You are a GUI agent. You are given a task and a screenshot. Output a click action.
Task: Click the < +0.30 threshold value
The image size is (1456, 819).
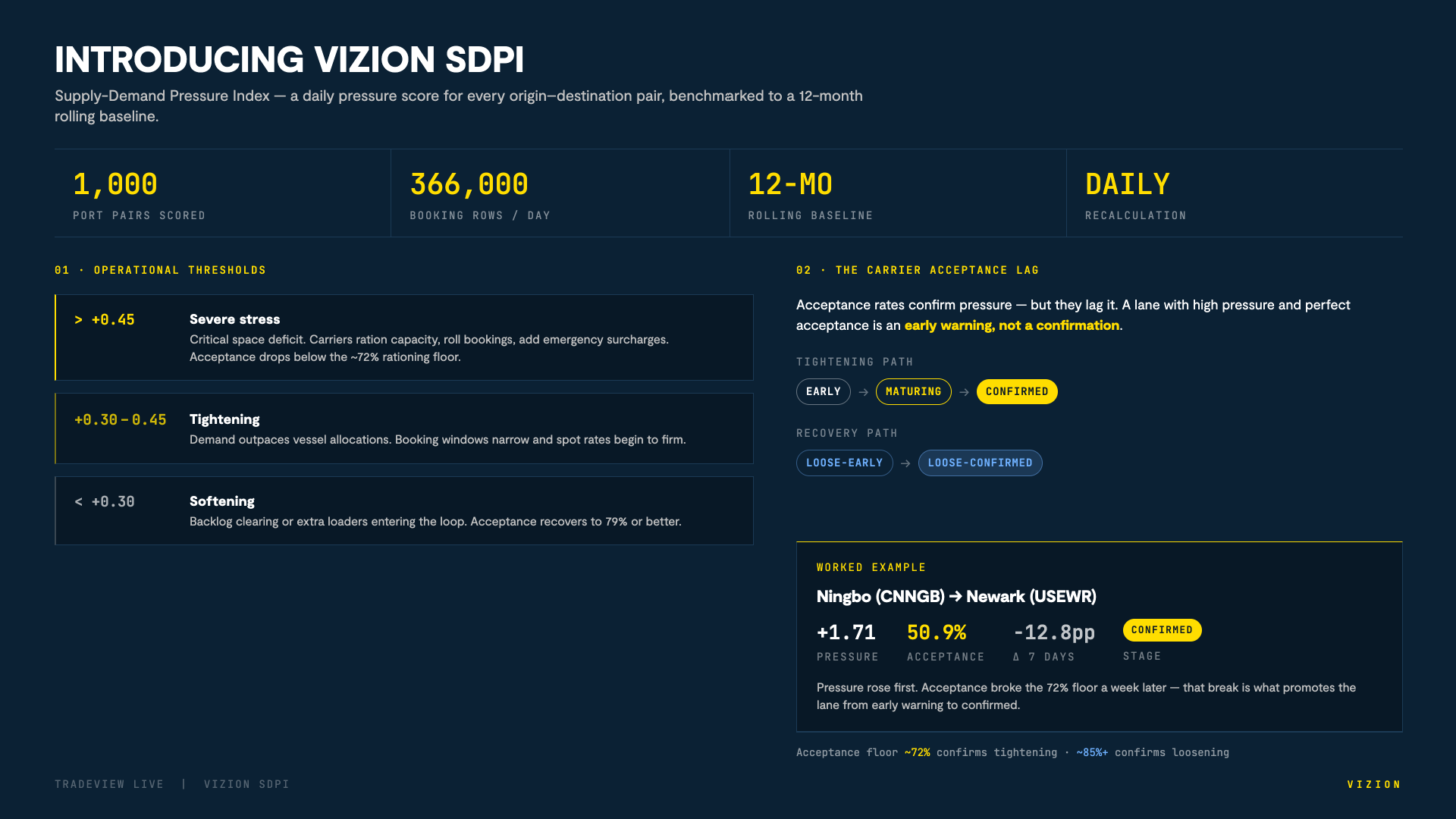point(105,502)
